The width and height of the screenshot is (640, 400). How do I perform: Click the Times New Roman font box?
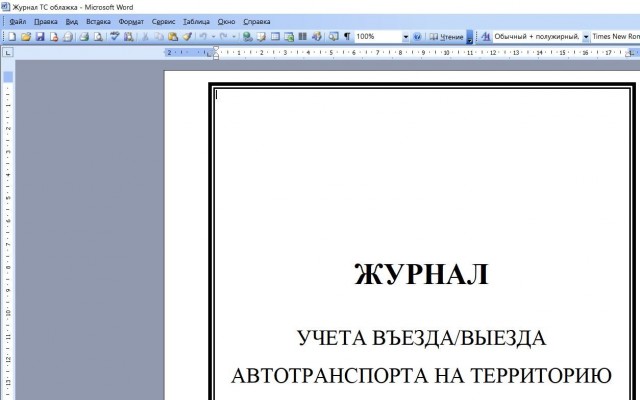[616, 37]
